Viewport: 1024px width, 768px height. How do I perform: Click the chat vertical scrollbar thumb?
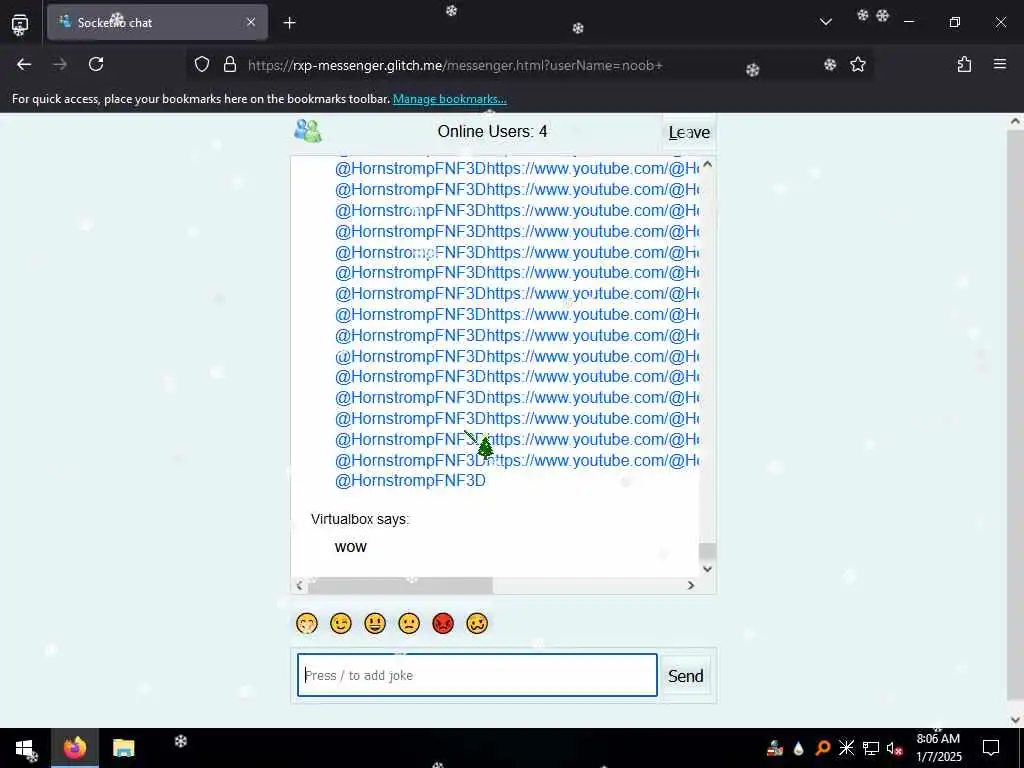[x=707, y=551]
